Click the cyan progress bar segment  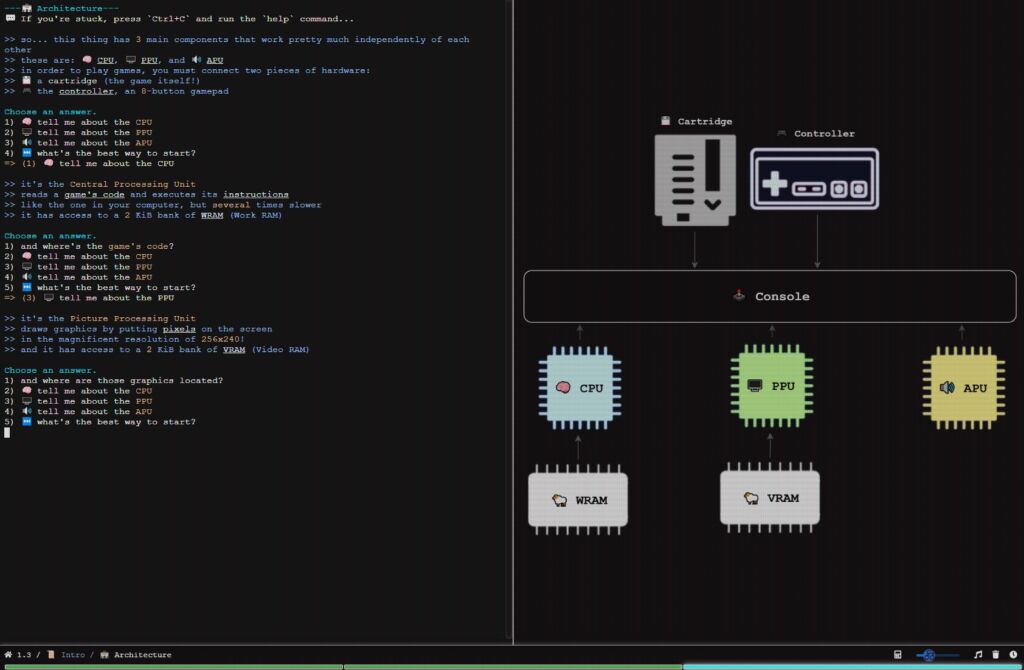(x=852, y=667)
